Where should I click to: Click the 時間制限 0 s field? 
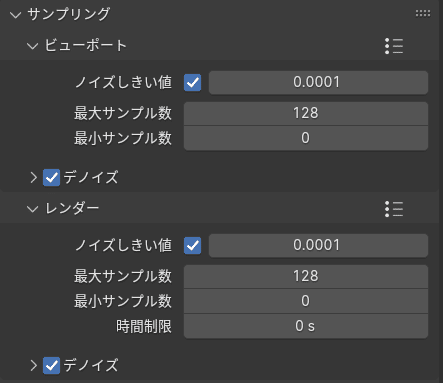point(306,326)
